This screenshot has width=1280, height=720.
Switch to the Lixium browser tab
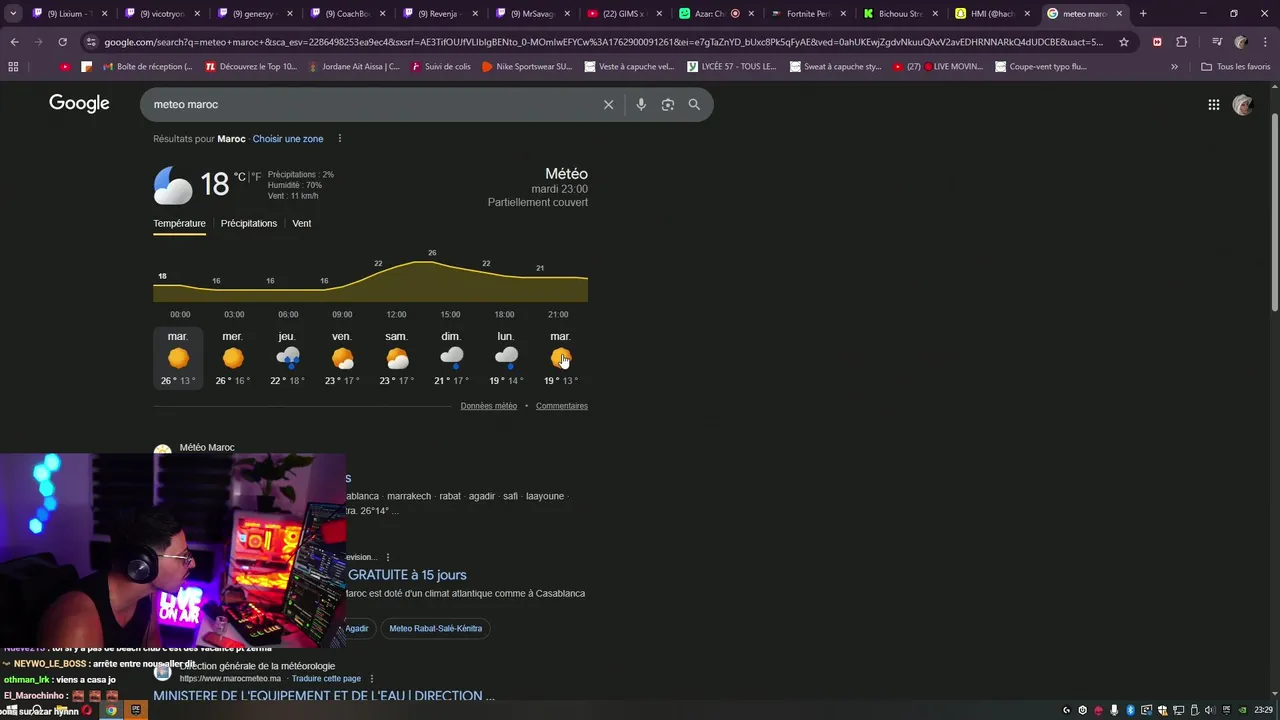pos(68,14)
